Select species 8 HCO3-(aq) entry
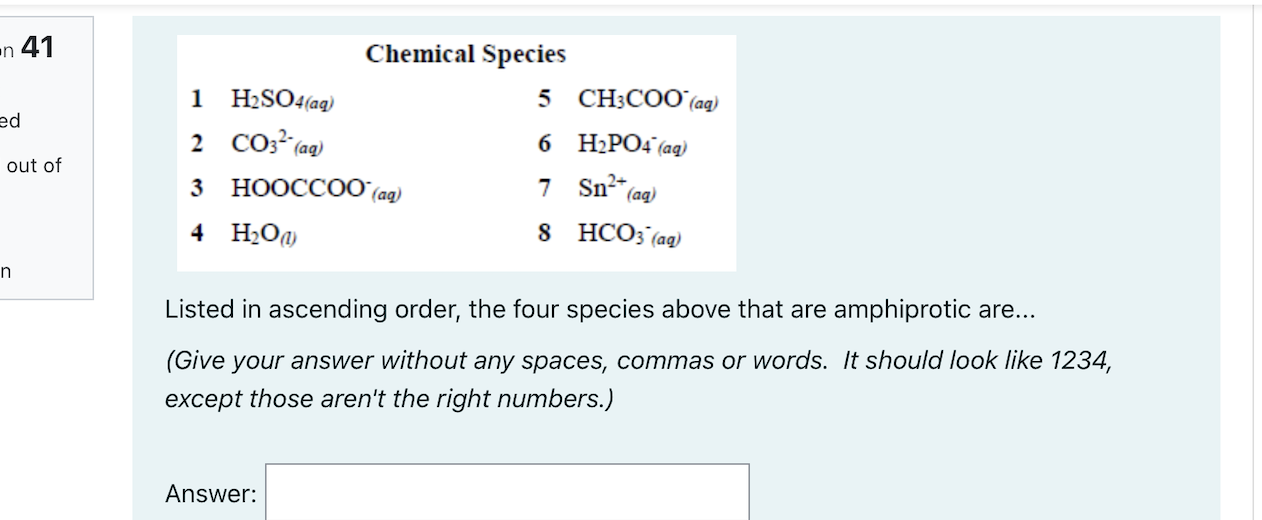The image size is (1262, 520). [x=610, y=234]
